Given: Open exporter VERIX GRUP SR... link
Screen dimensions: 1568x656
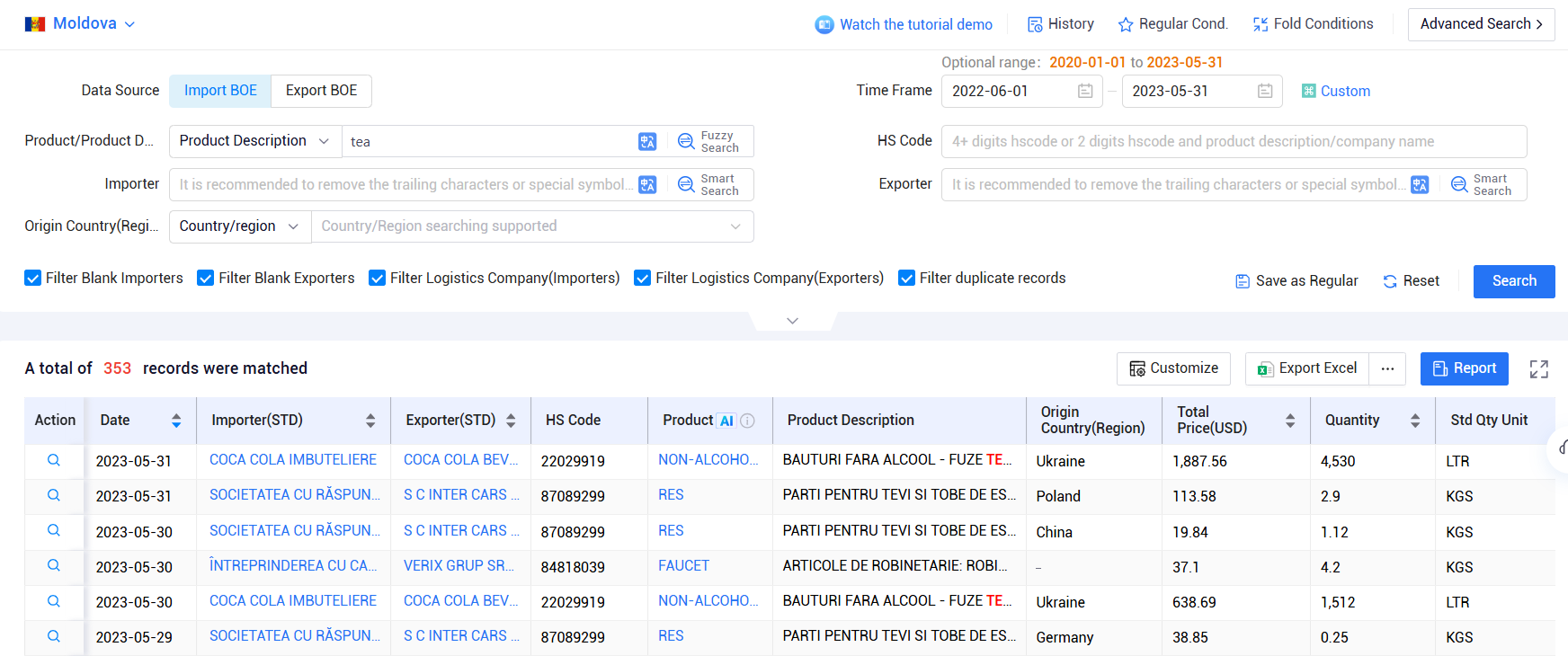Looking at the screenshot, I should tap(459, 565).
